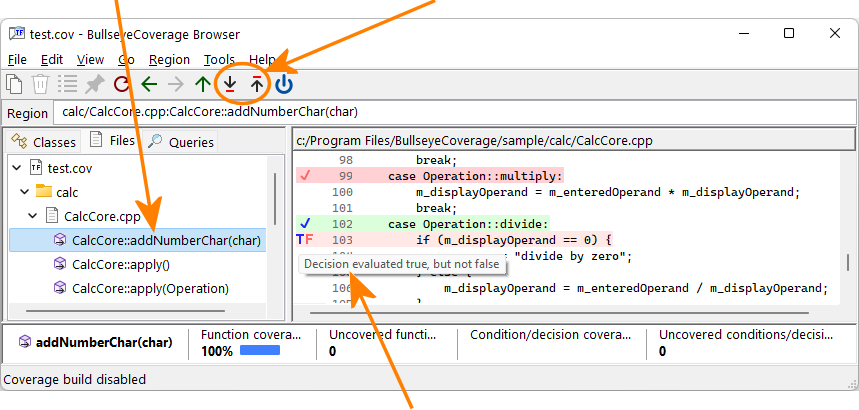
Task: Click line 103 if statement code
Action: point(514,240)
